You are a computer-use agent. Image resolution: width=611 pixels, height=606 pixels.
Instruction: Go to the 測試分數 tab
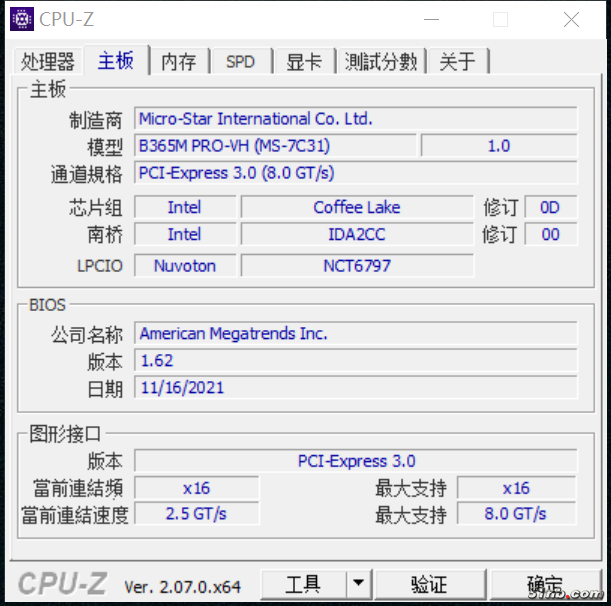click(381, 62)
